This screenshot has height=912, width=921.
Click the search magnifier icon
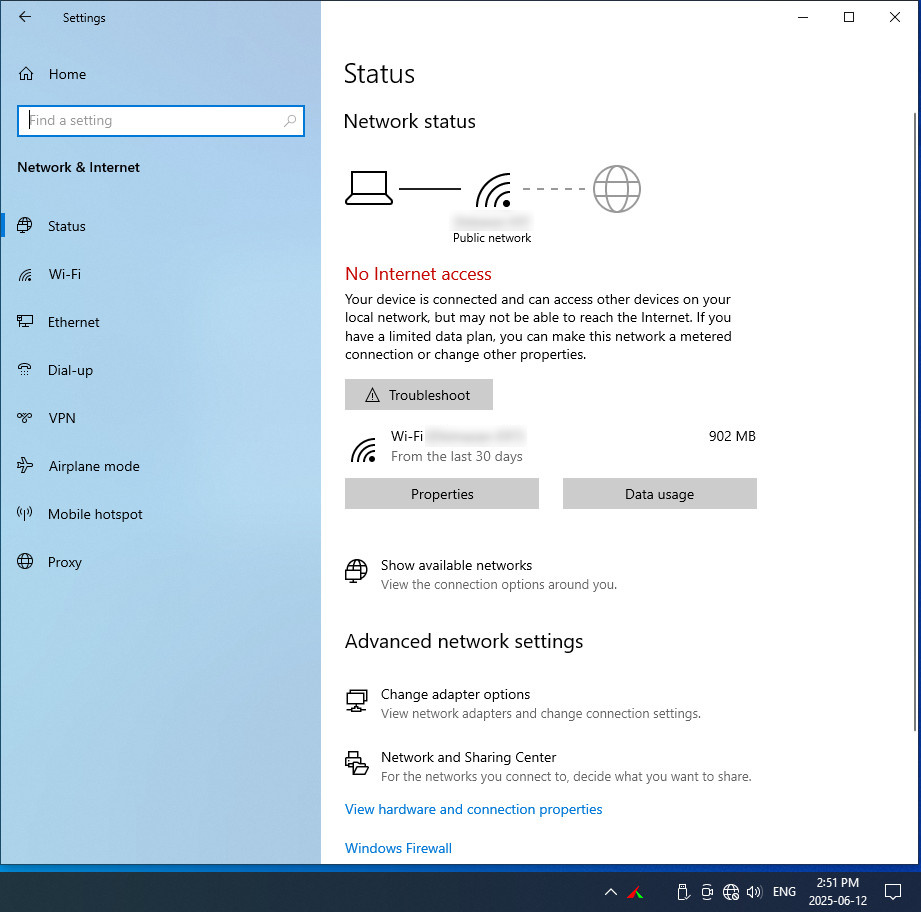click(290, 121)
